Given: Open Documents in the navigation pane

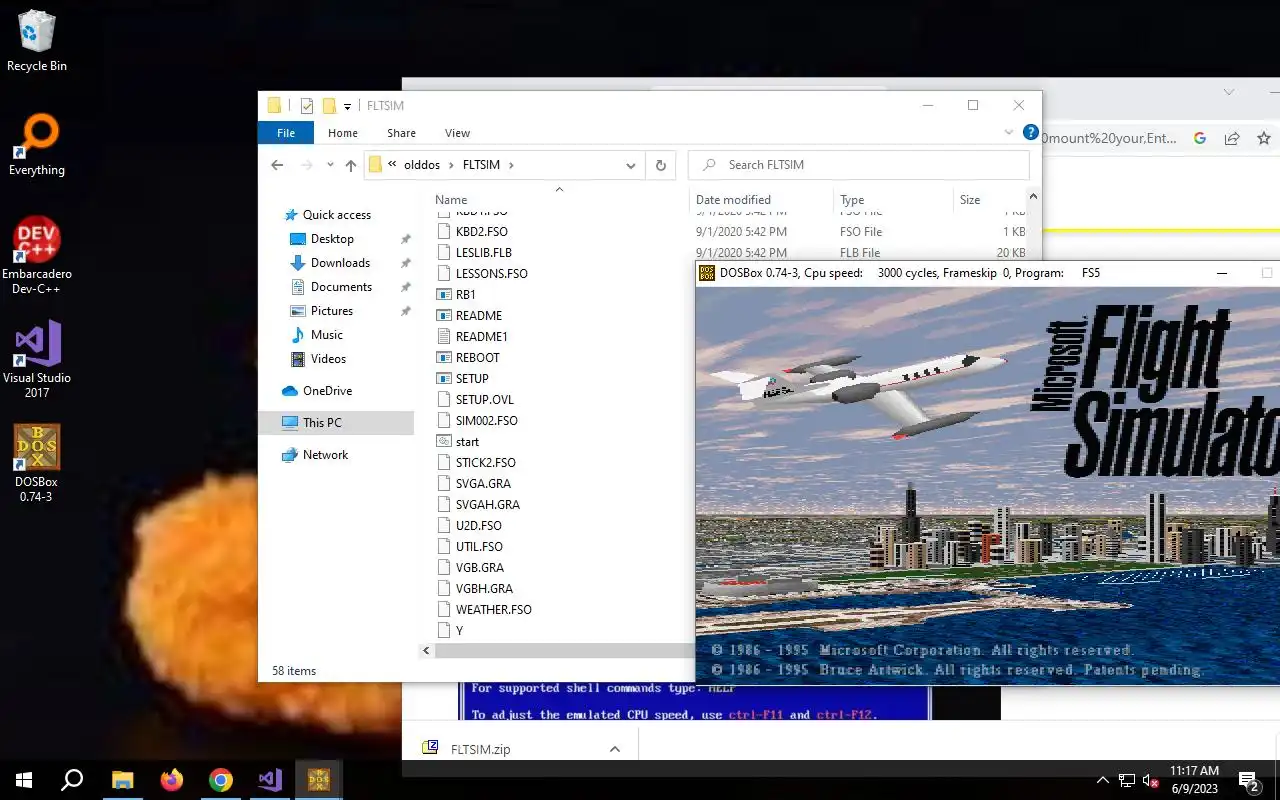Looking at the screenshot, I should coord(341,287).
